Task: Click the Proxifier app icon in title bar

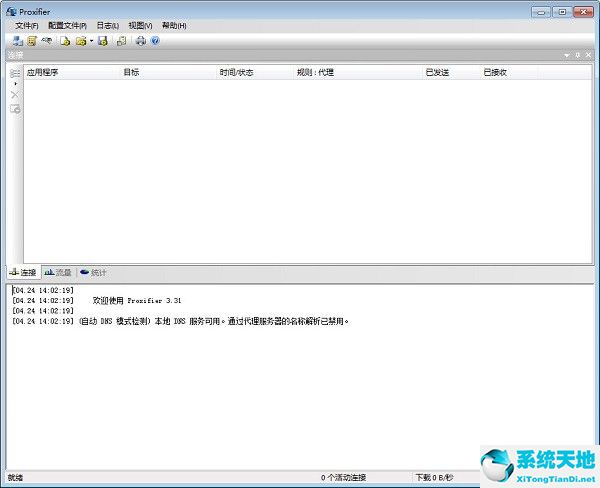Action: [x=11, y=12]
